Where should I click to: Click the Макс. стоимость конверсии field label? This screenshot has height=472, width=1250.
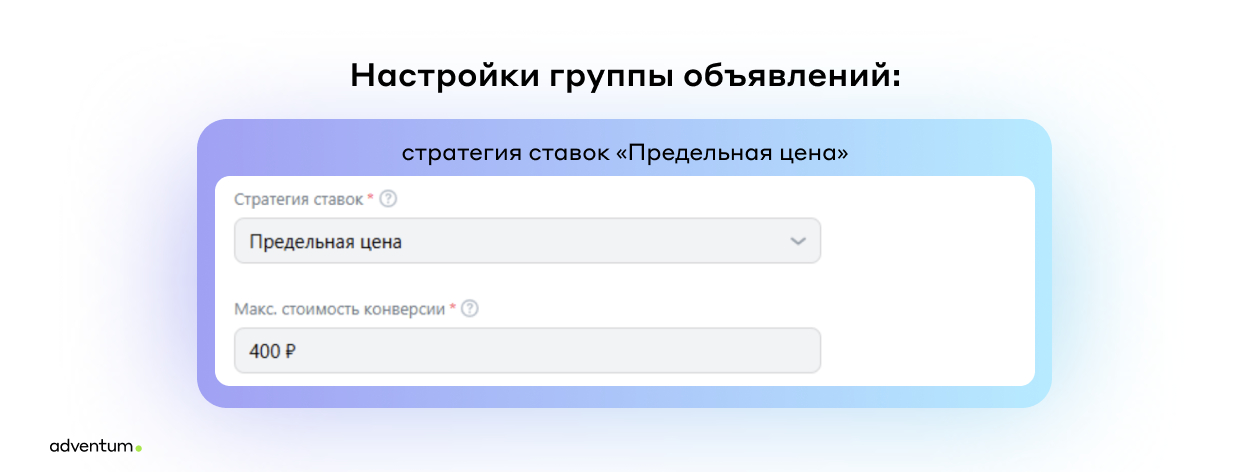(x=339, y=309)
